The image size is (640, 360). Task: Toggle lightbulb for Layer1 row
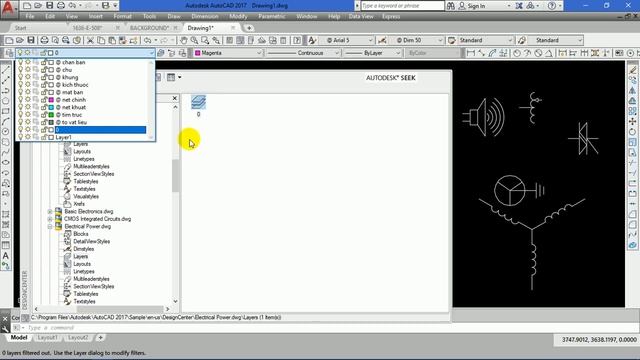(x=20, y=137)
